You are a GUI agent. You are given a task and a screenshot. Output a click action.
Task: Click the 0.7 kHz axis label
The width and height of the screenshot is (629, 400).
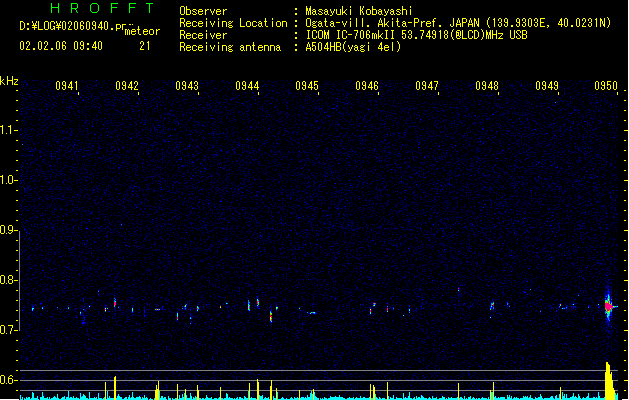(8, 330)
